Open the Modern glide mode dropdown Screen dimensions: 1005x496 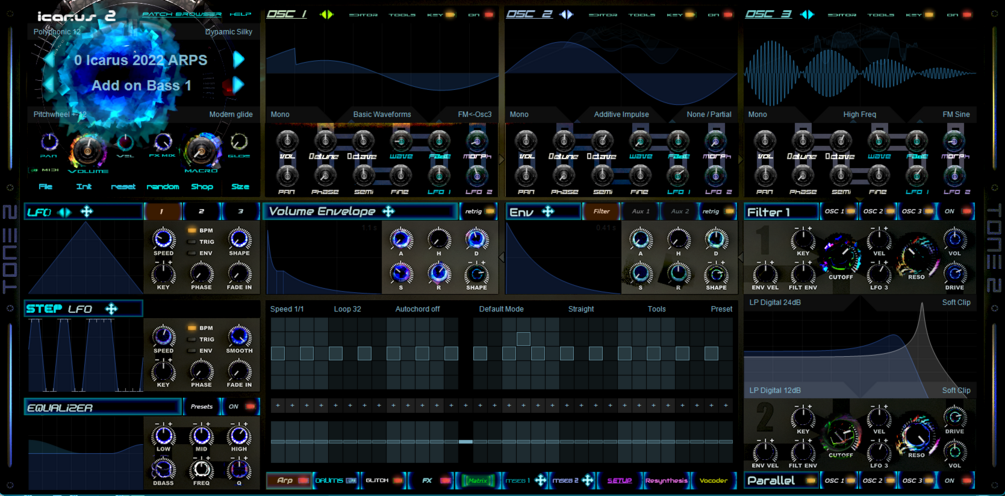[x=231, y=114]
